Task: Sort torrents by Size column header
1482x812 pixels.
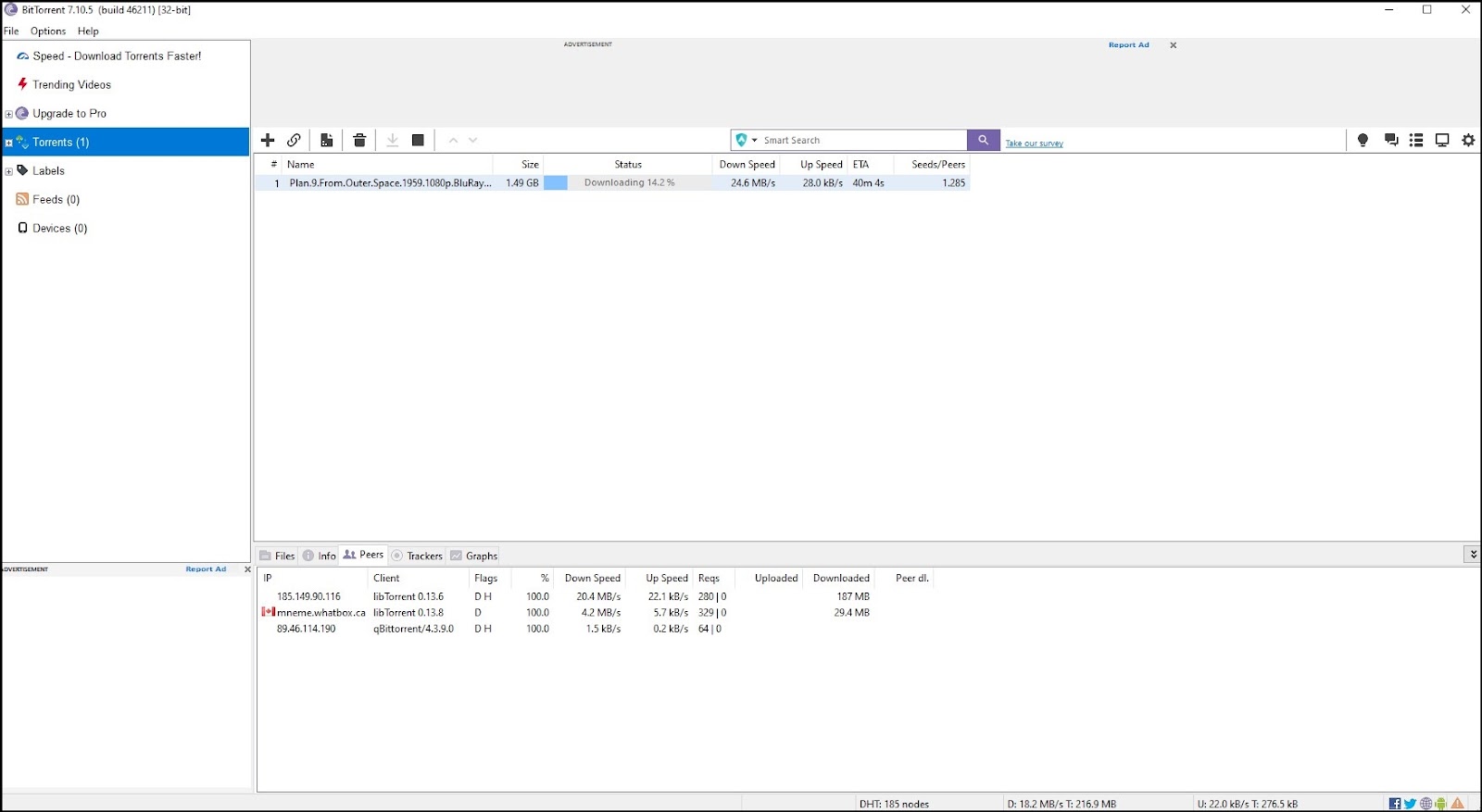Action: tap(519, 164)
